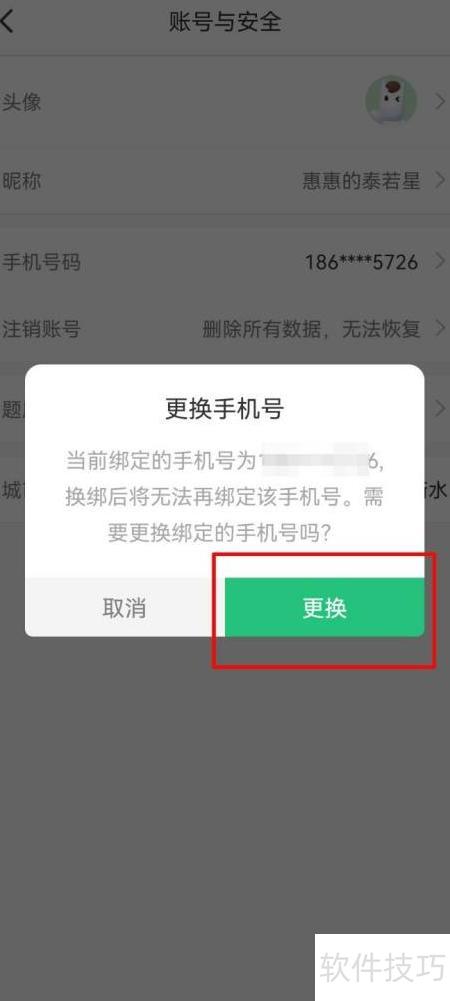Tap the 更换手机号 dialog title
Screen dimensions: 450x1001
[x=224, y=409]
